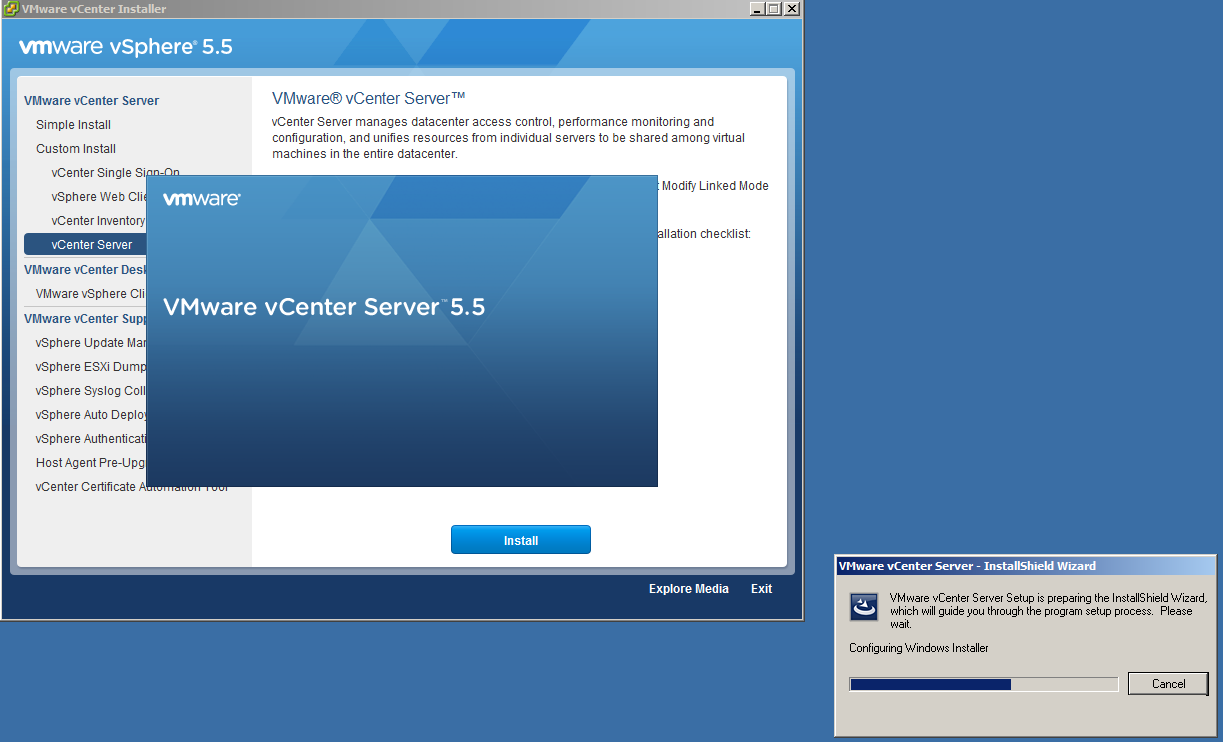Select Simple Install in the sidebar

point(73,125)
